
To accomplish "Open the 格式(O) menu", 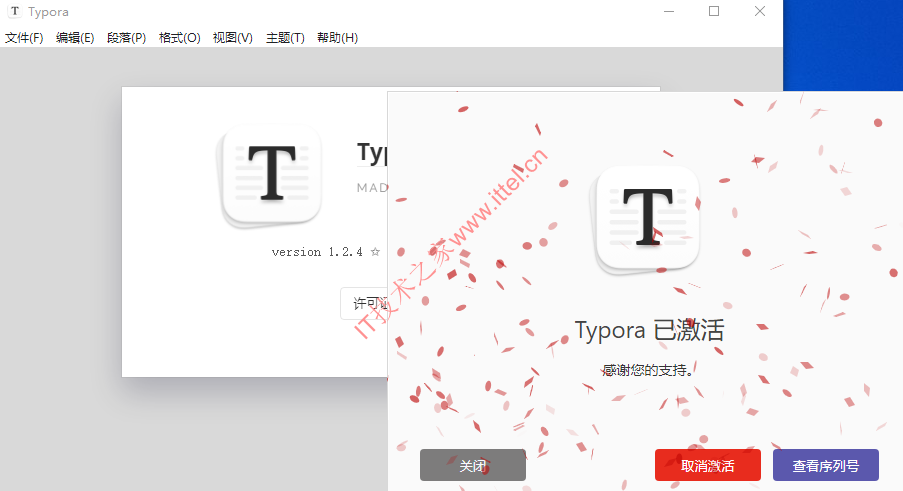I will coord(179,38).
